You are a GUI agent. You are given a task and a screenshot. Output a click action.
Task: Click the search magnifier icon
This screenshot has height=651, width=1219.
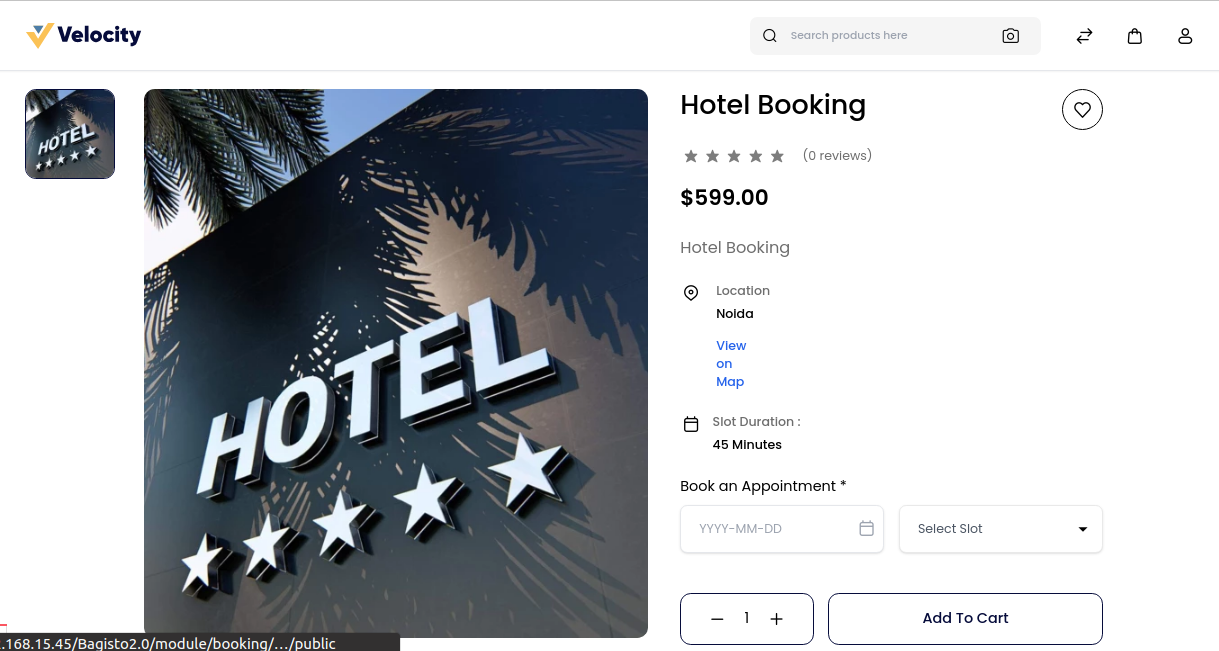click(770, 36)
